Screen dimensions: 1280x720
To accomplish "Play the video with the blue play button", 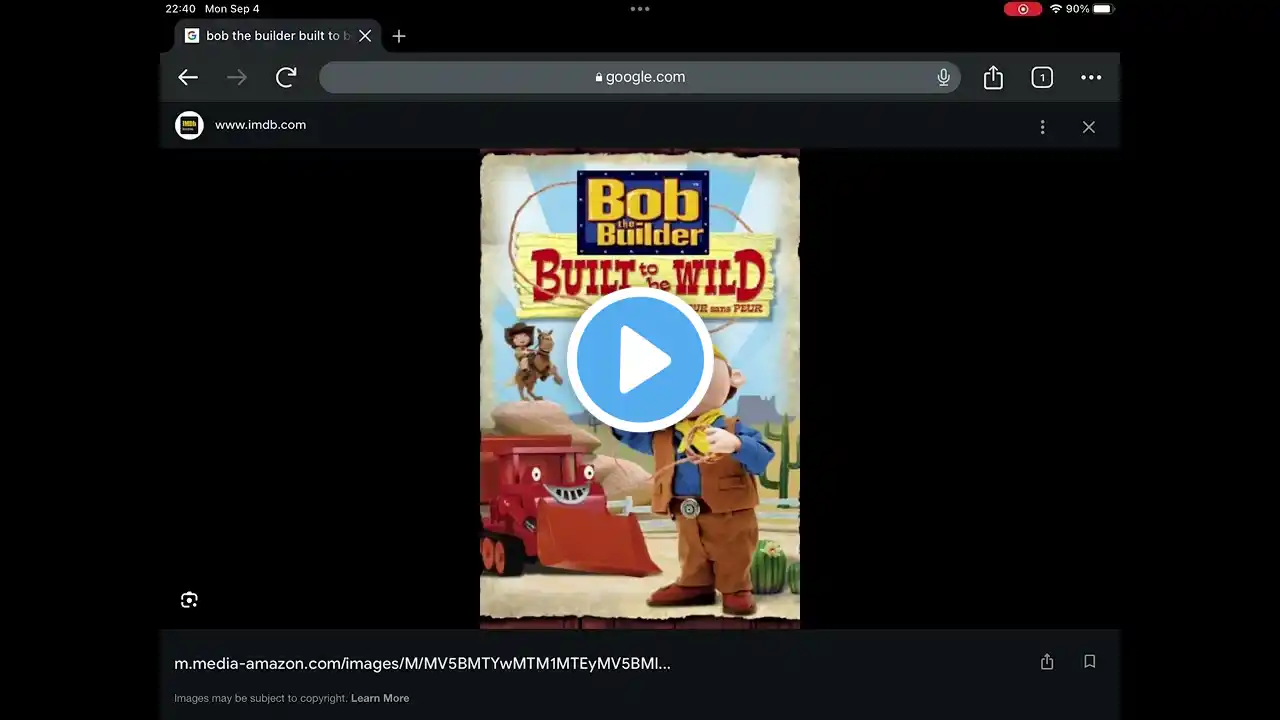I will coord(640,360).
